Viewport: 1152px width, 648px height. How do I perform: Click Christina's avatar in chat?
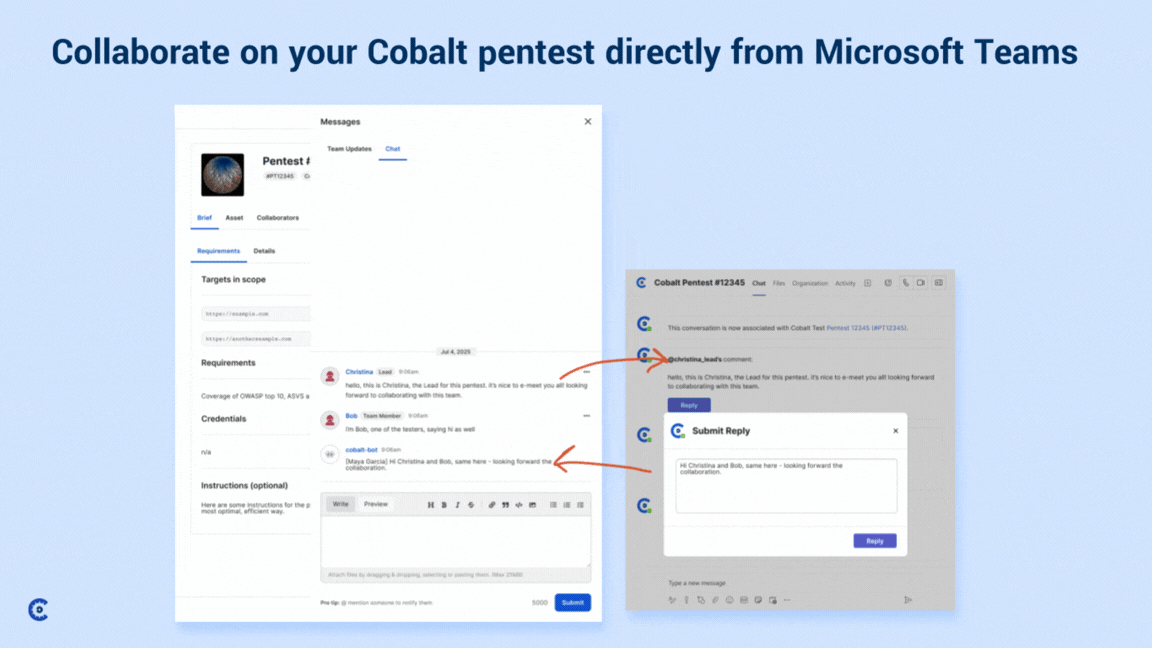[x=330, y=376]
